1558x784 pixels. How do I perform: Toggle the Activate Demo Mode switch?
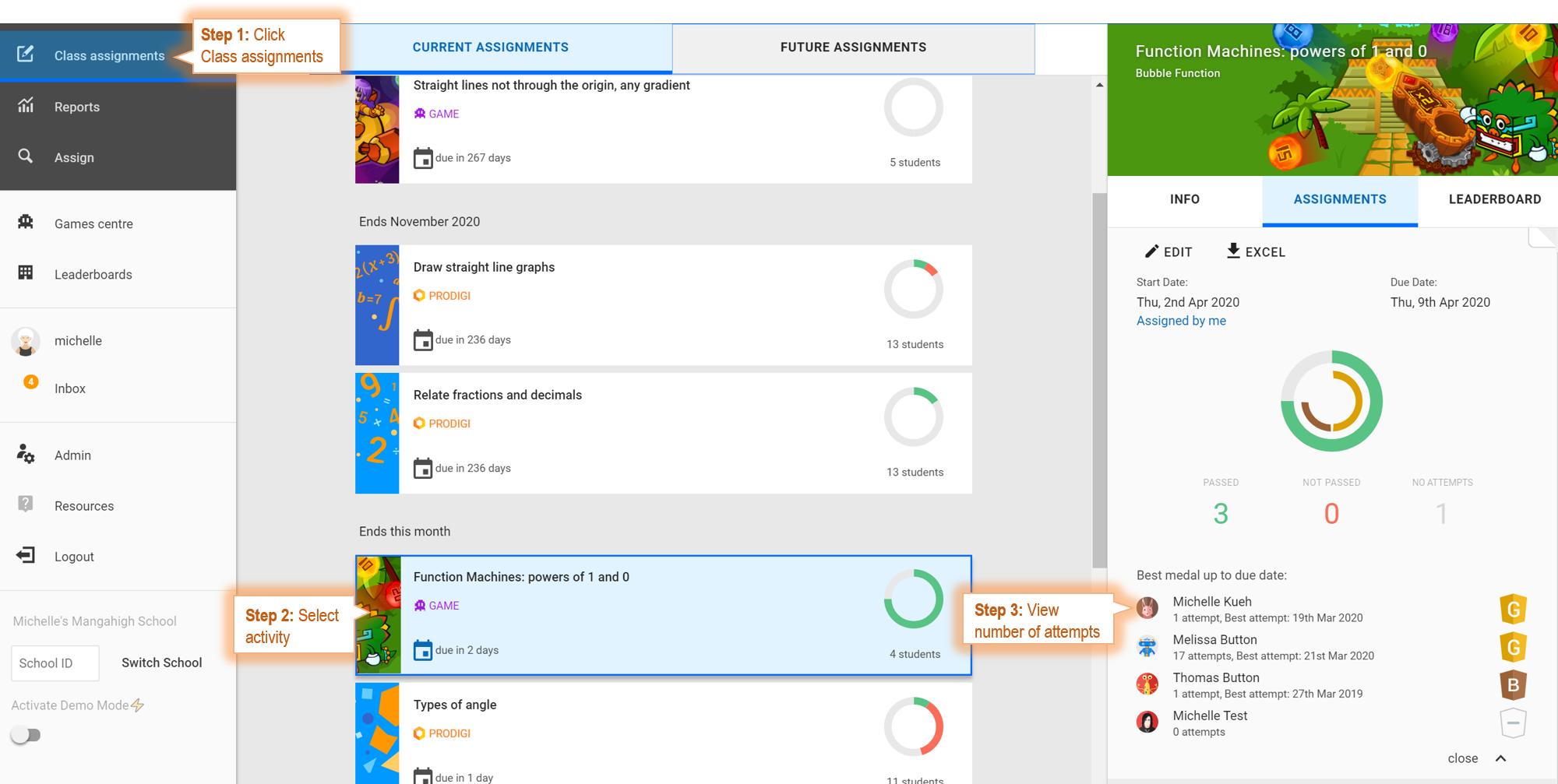(26, 735)
